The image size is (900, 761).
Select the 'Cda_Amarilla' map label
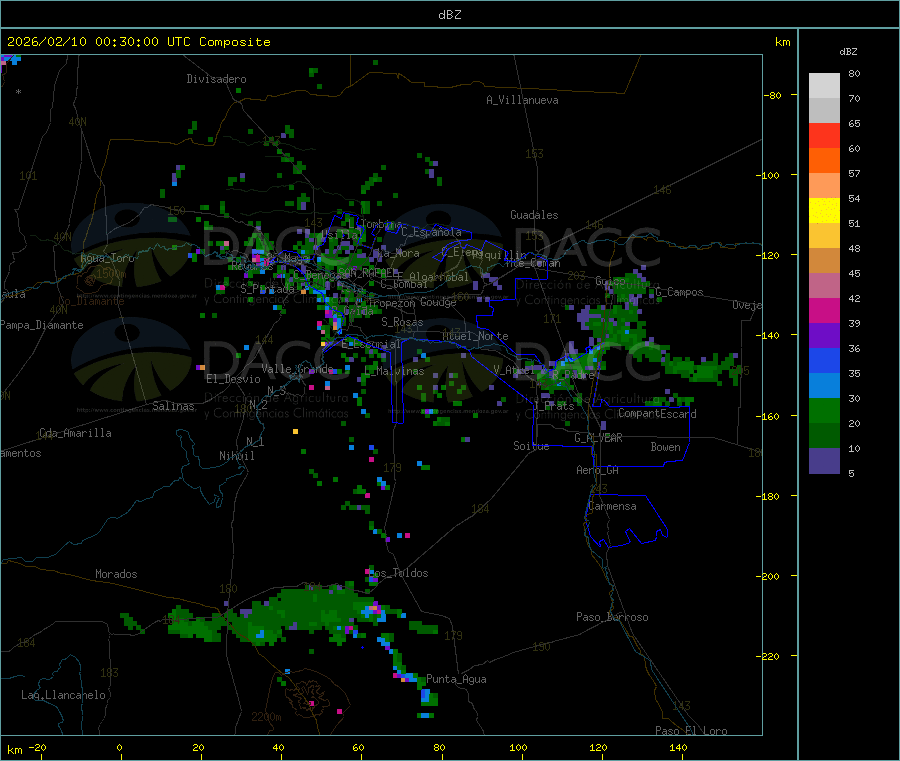75,433
